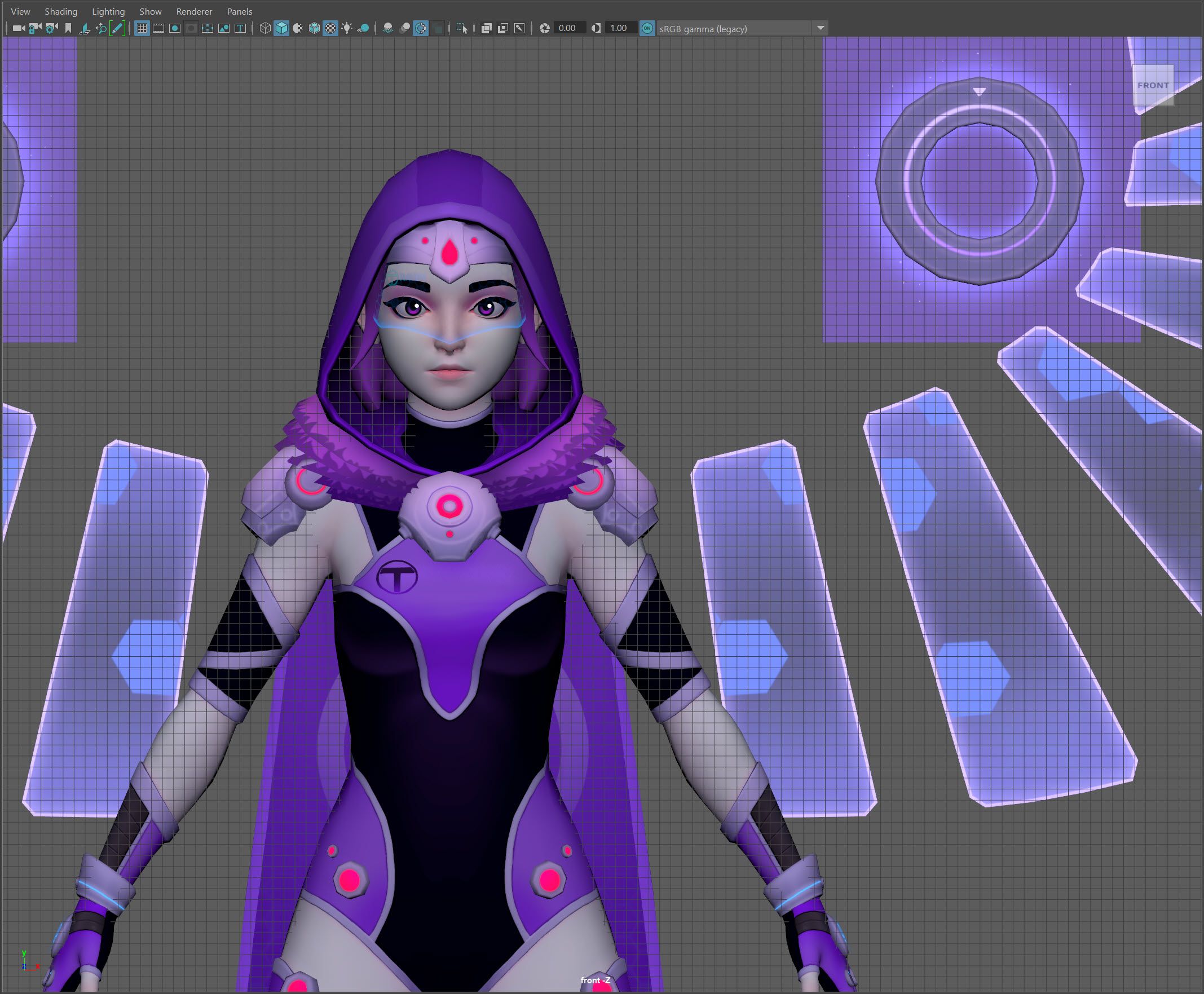The height and width of the screenshot is (994, 1204).
Task: Toggle the Grease Pencil icon
Action: pos(117,28)
